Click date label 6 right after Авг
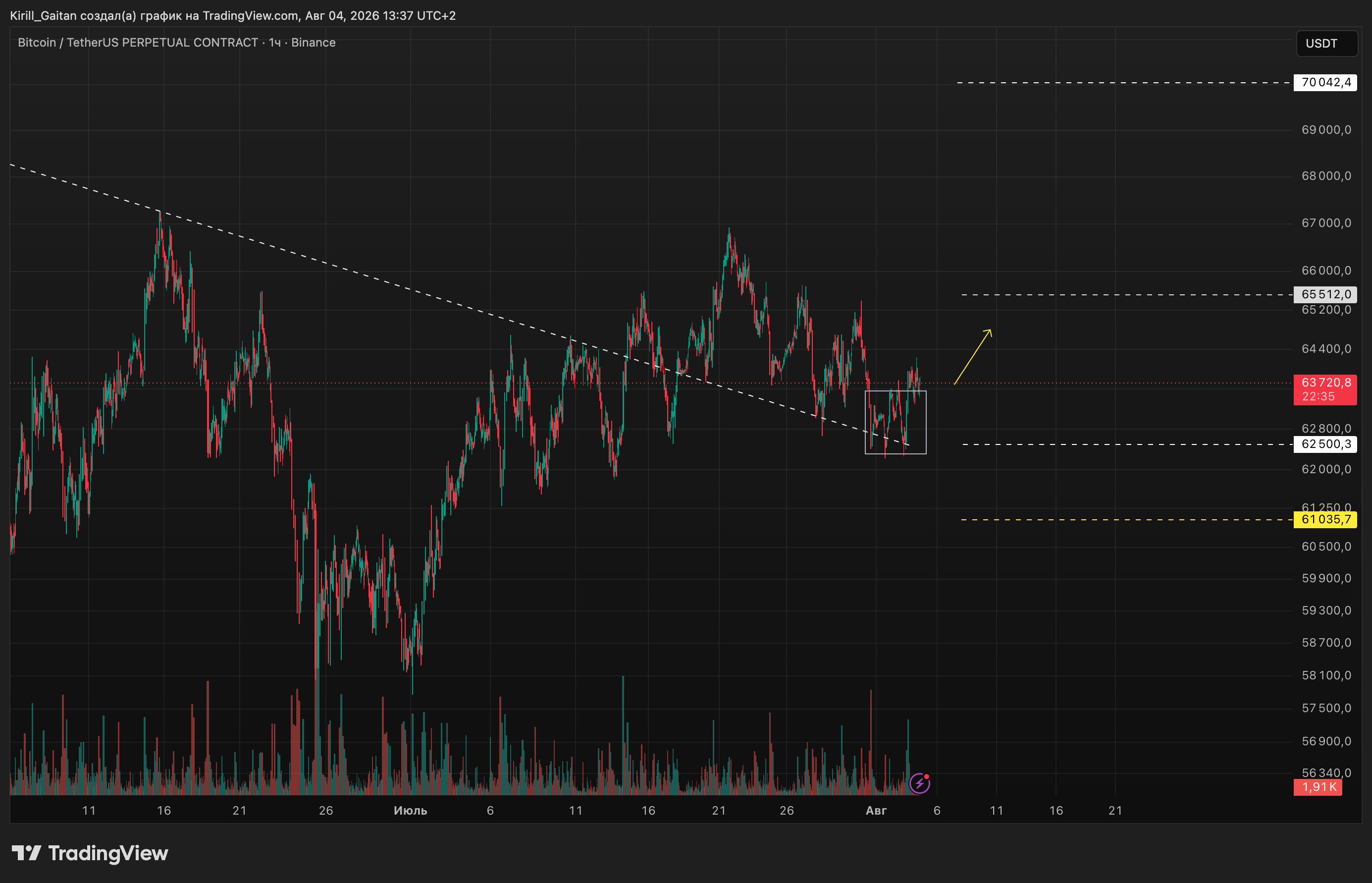This screenshot has height=883, width=1372. [x=937, y=811]
